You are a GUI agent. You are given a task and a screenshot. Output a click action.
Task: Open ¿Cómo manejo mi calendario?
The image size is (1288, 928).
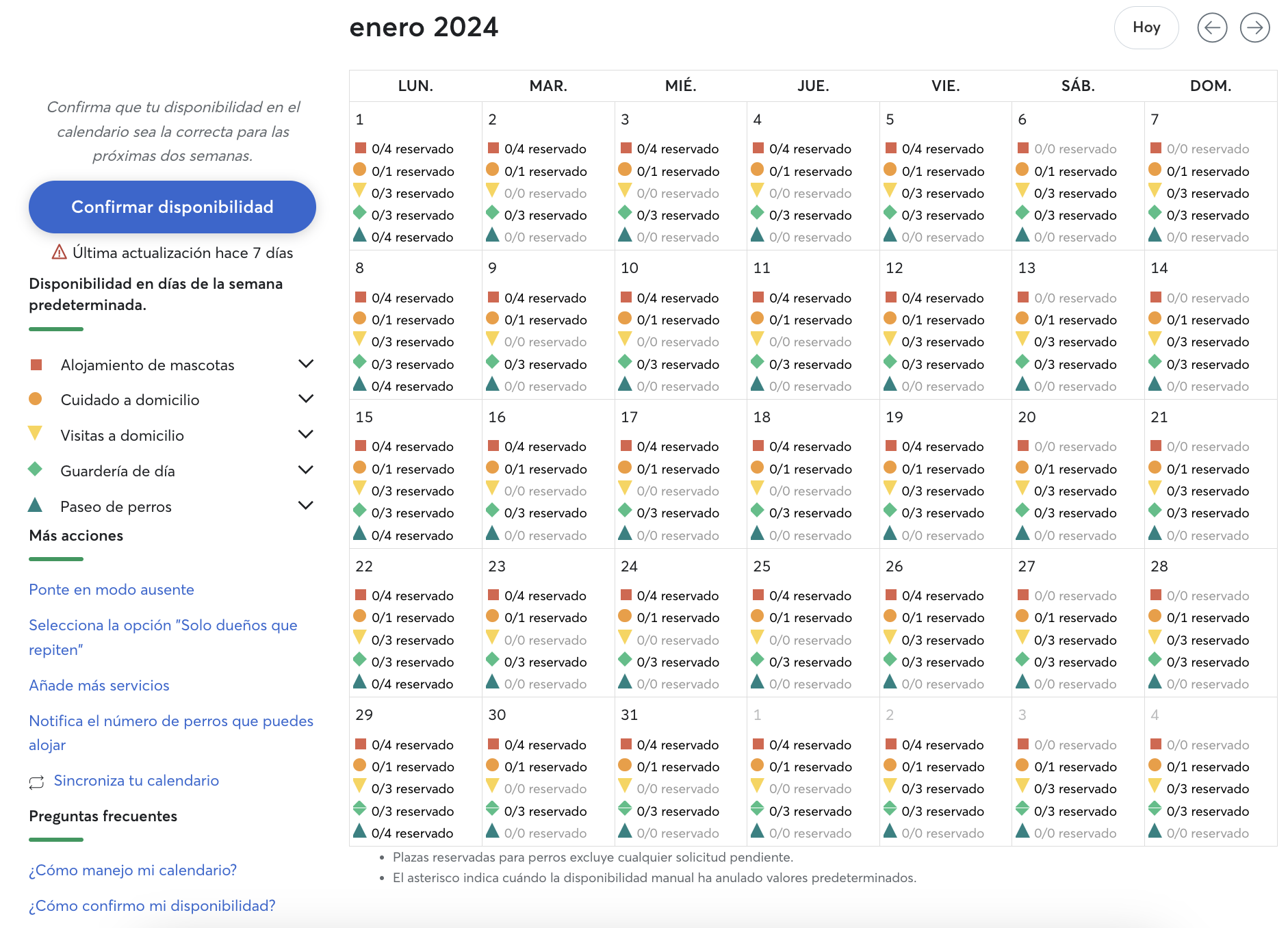132,870
